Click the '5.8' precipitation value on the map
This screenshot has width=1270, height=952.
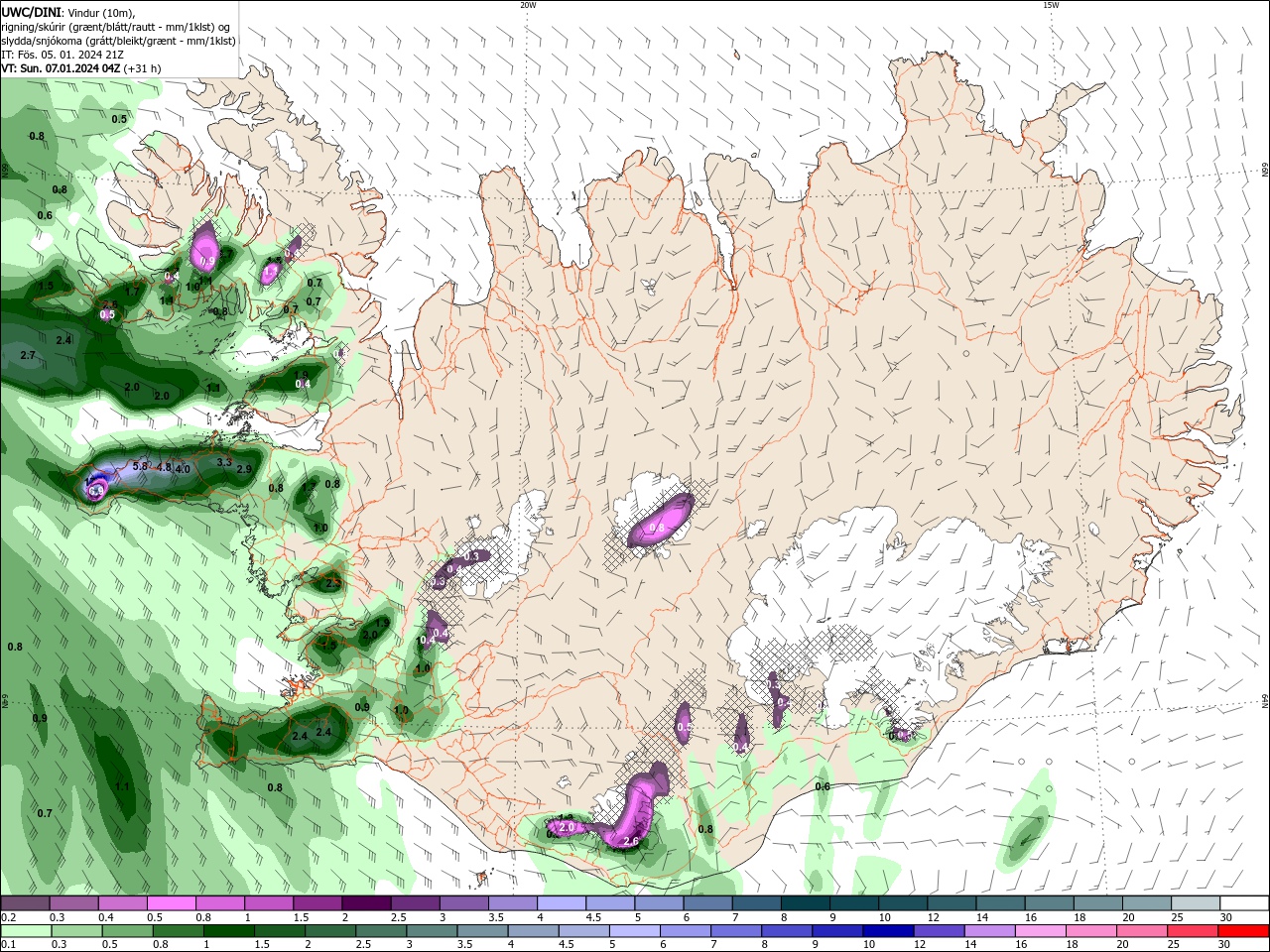140,466
